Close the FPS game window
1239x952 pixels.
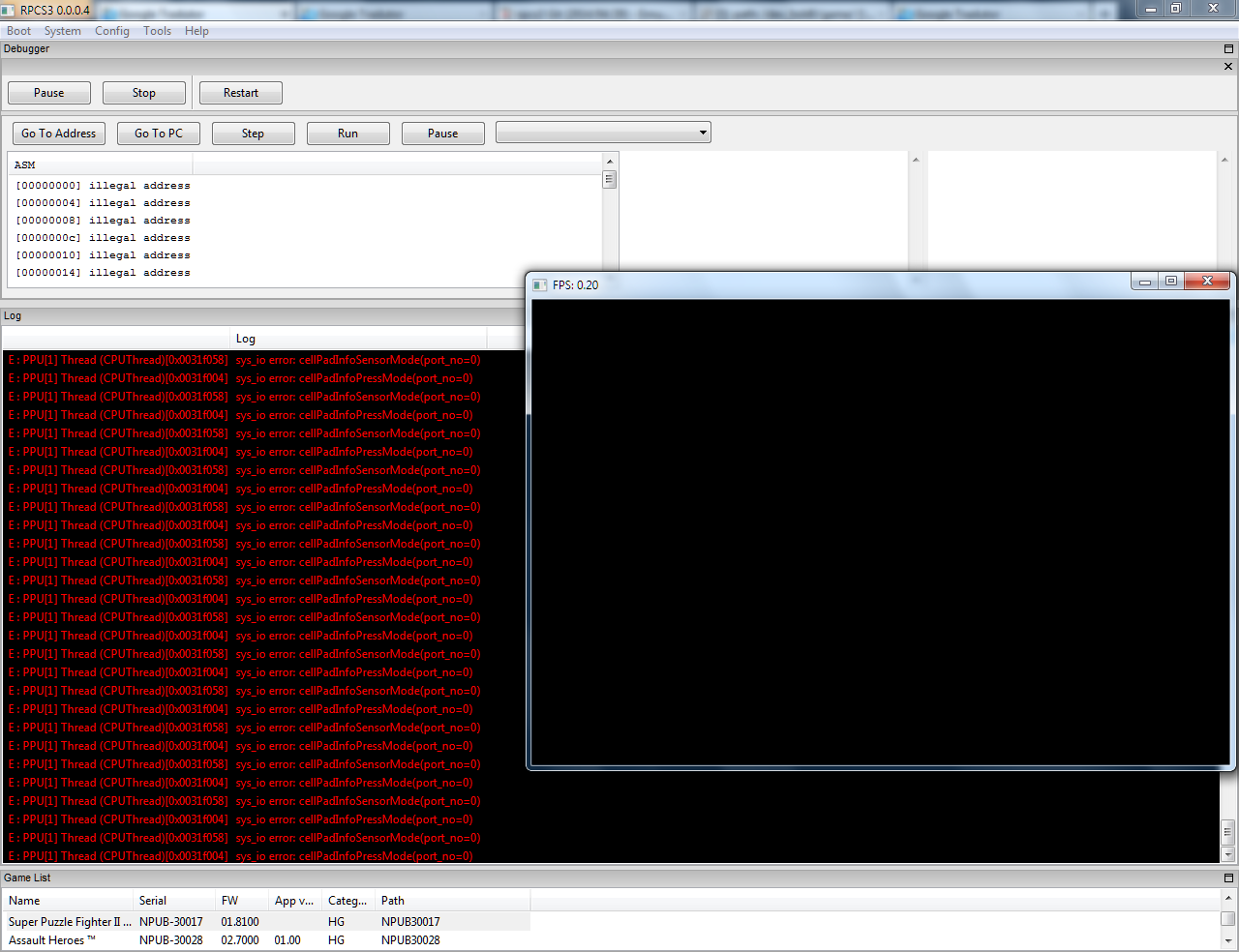(x=1207, y=282)
